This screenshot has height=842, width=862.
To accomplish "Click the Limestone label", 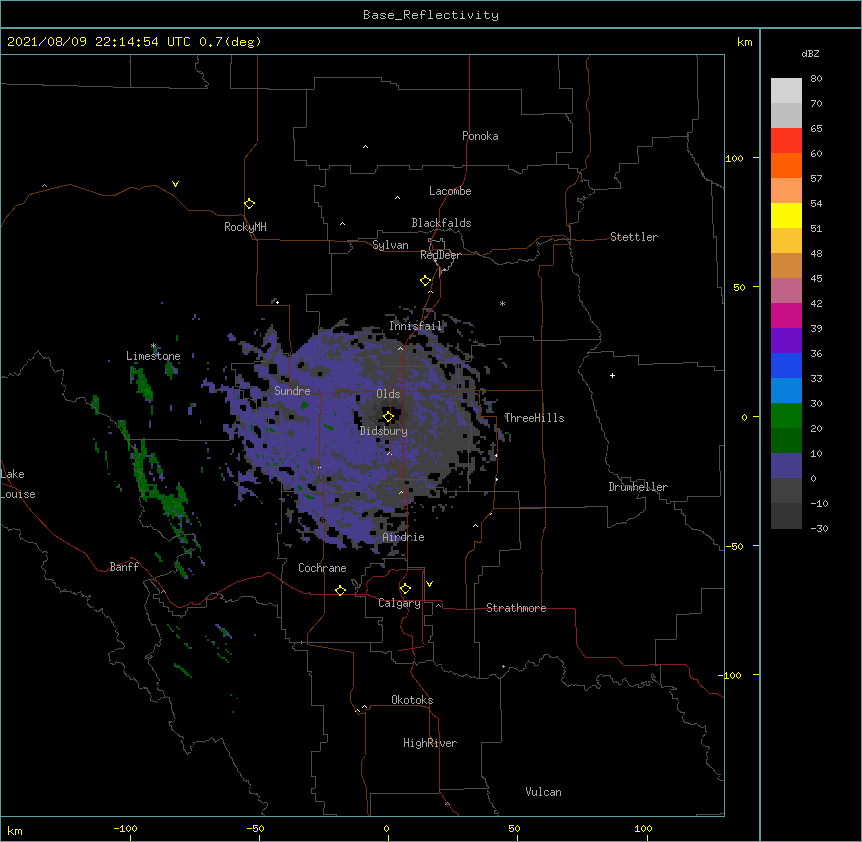I will coord(153,356).
